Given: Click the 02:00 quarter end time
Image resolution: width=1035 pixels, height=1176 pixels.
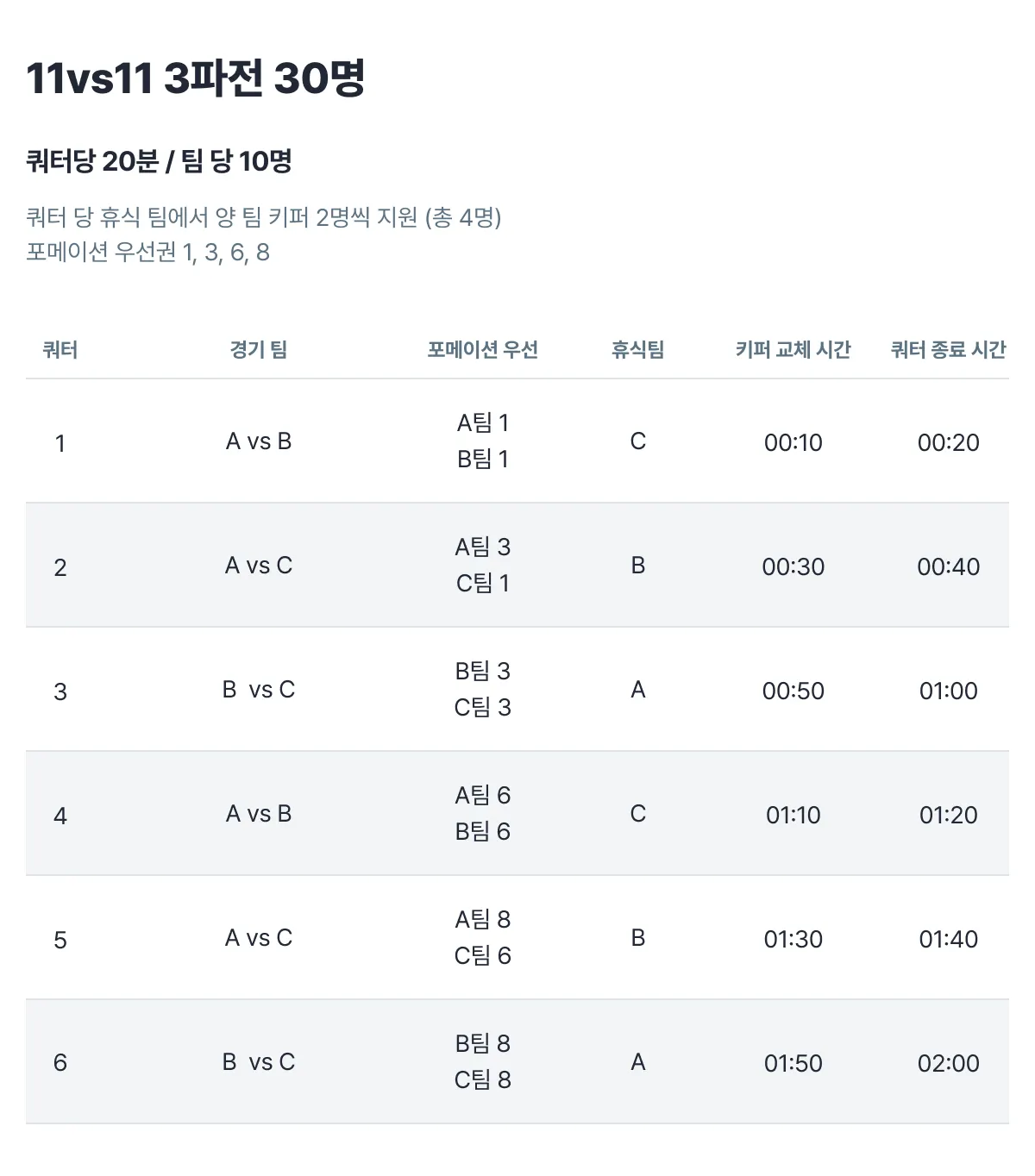Looking at the screenshot, I should [949, 1063].
